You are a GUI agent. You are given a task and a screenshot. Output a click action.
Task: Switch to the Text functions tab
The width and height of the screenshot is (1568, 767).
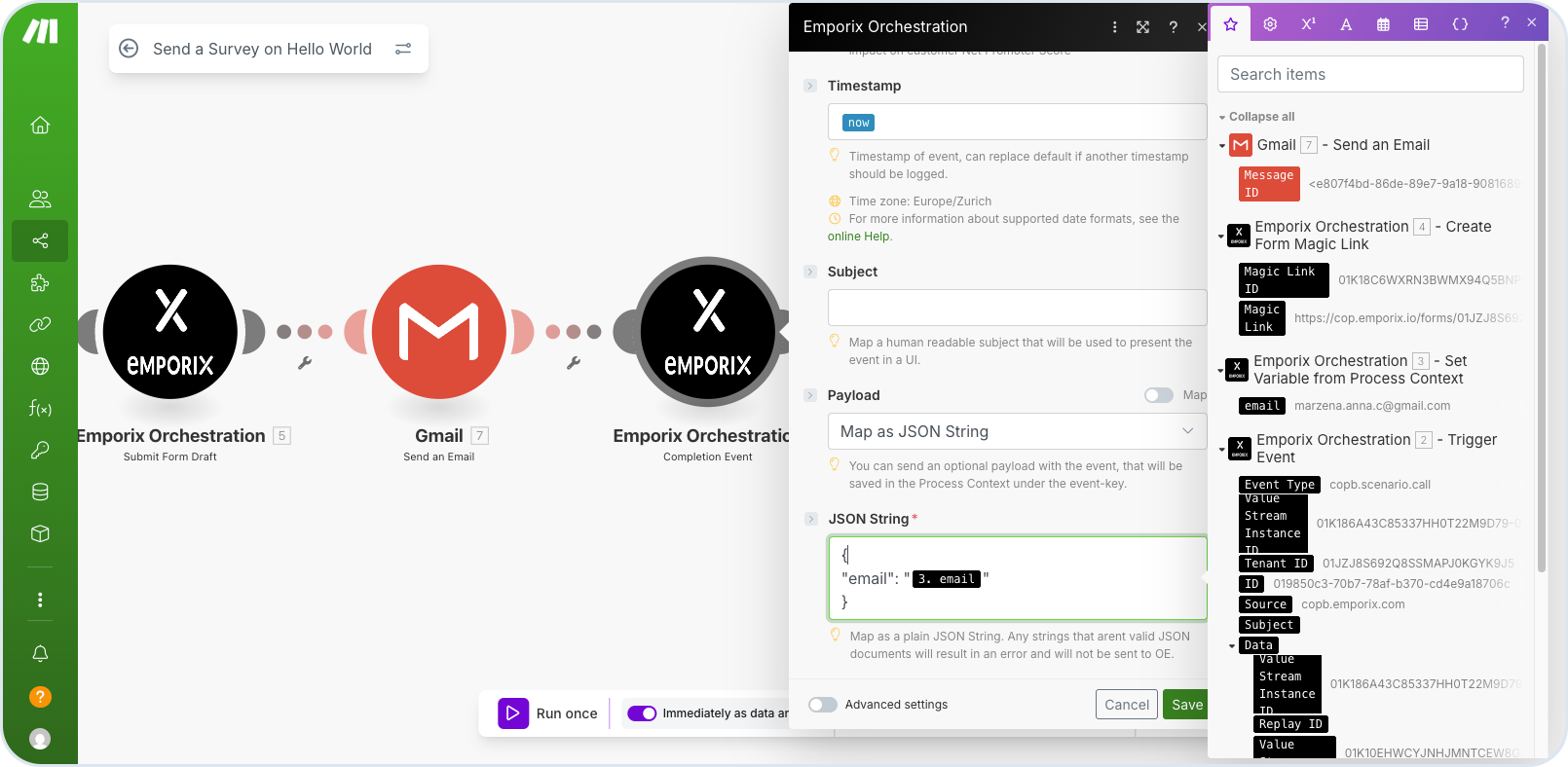pos(1346,24)
